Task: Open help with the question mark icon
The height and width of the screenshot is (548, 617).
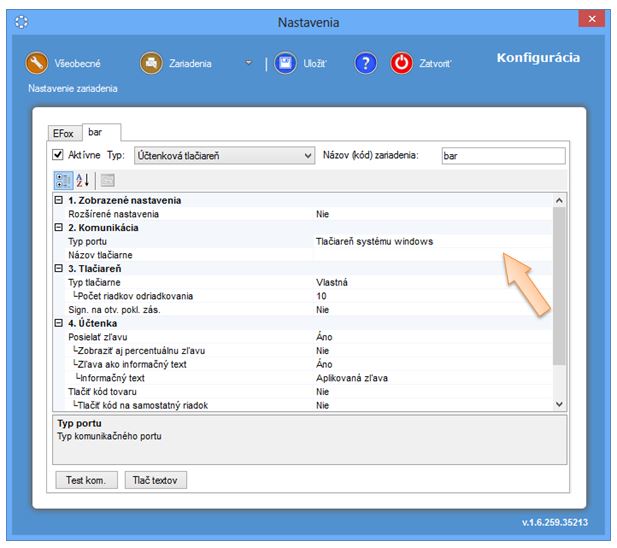Action: point(366,63)
